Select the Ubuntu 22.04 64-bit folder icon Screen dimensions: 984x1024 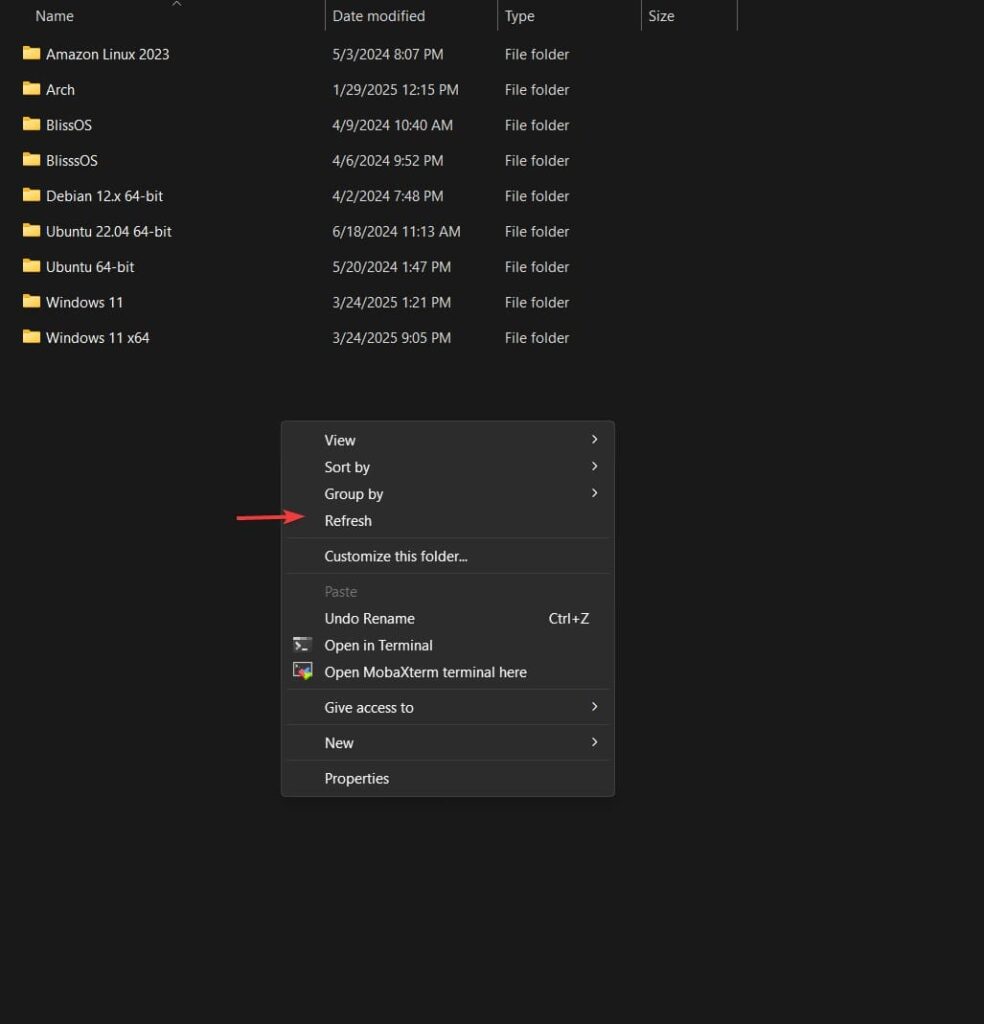point(31,231)
